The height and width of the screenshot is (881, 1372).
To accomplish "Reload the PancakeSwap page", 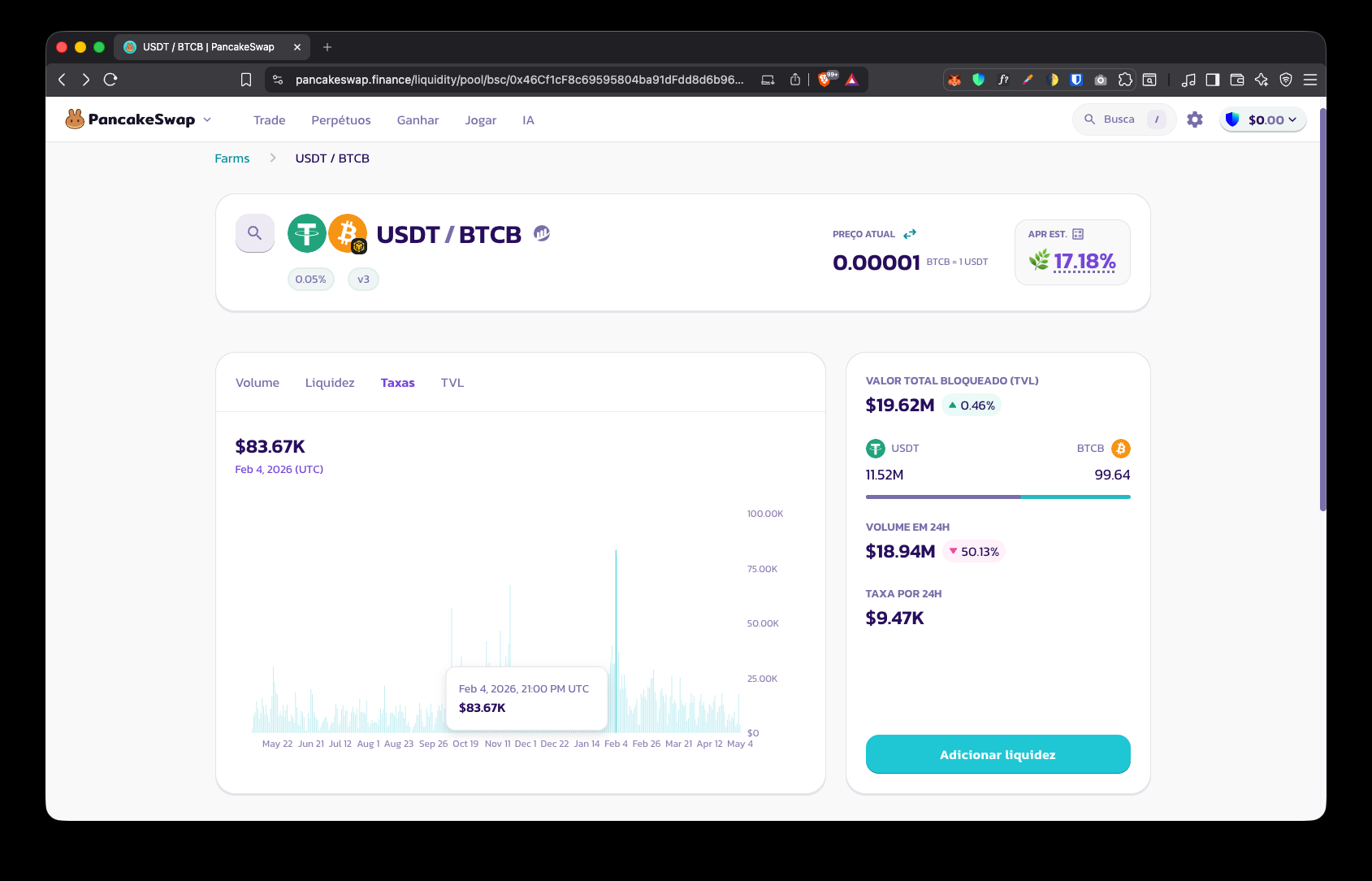I will (110, 80).
